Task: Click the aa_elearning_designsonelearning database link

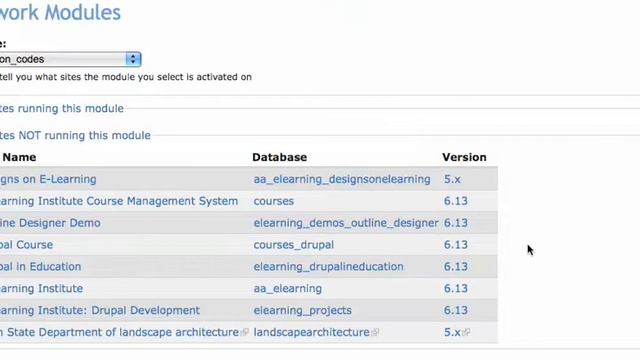Action: [342, 179]
